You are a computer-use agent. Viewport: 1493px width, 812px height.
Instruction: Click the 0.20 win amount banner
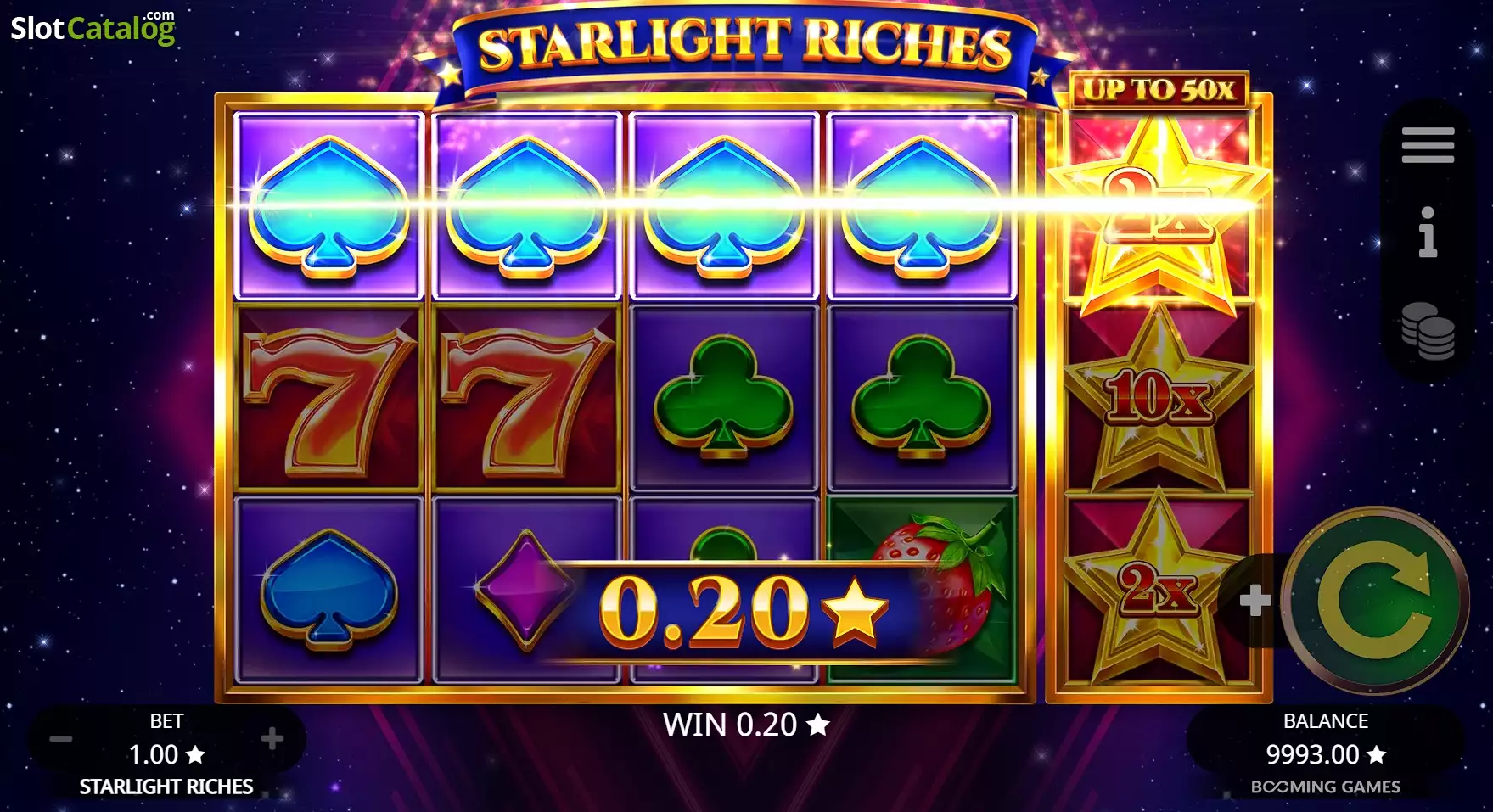[743, 611]
